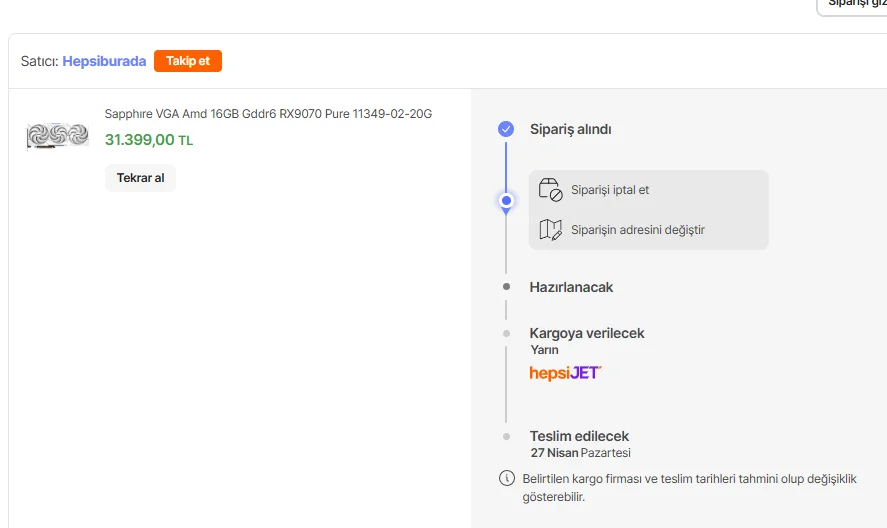Click the hepsiJET cargo logo
The width and height of the screenshot is (887, 528).
click(x=565, y=373)
